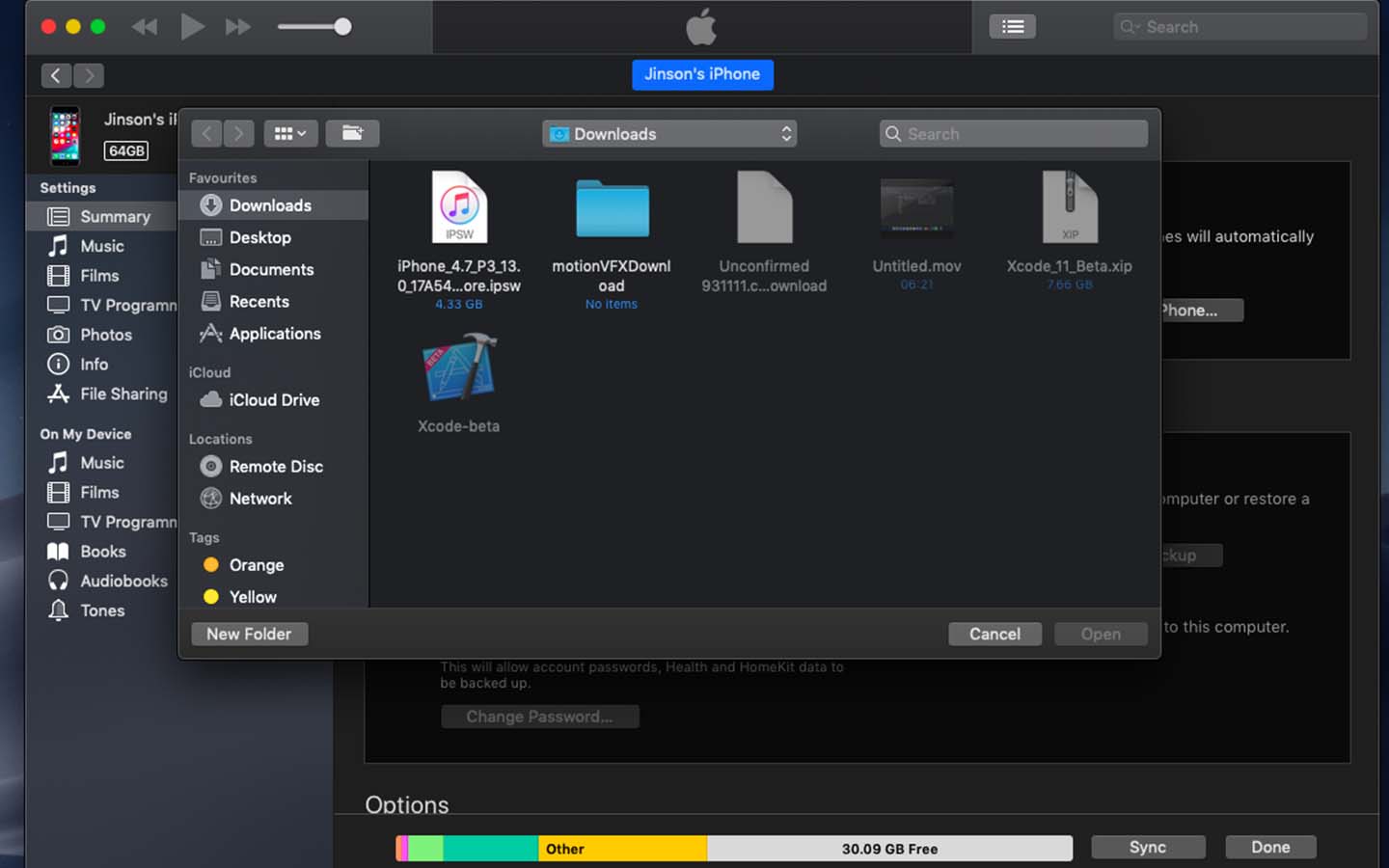The image size is (1389, 868).
Task: Select the Untitled.mov video thumbnail
Action: 916,207
